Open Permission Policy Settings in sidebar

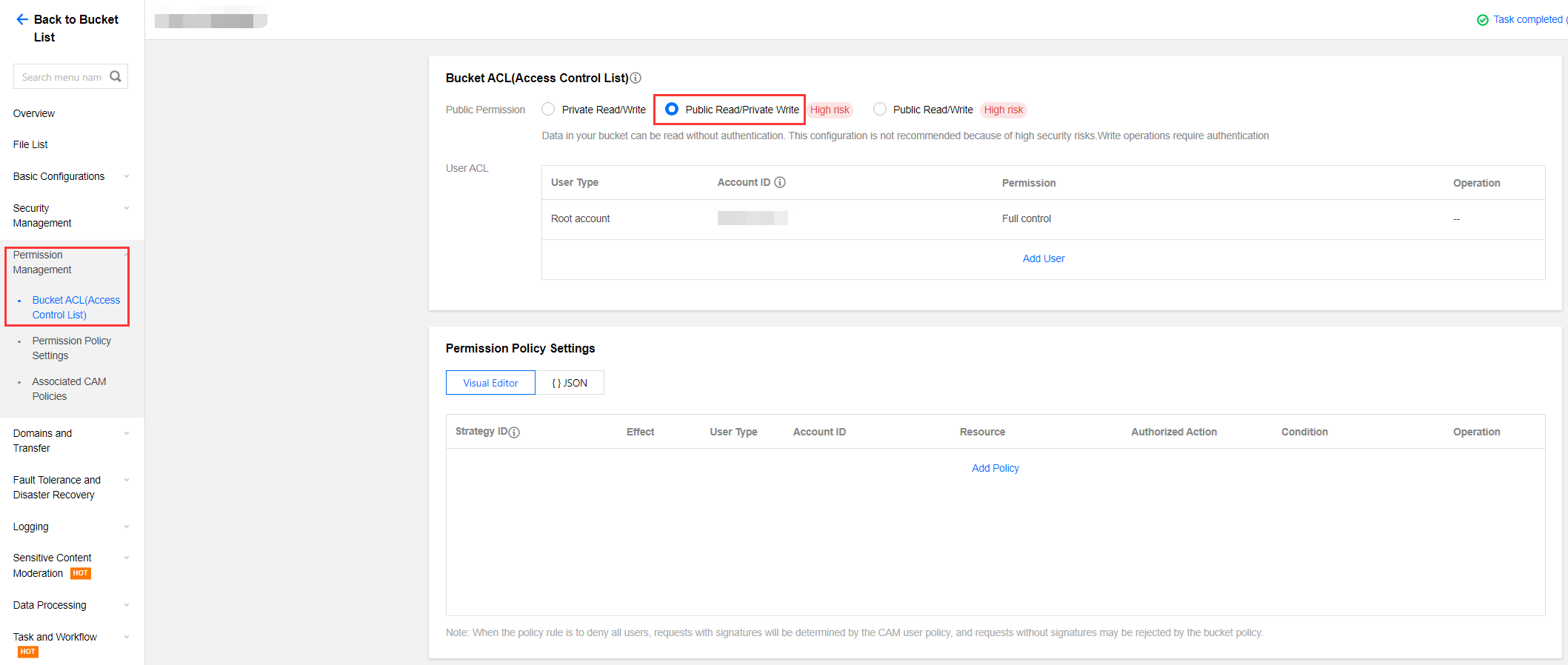(71, 348)
